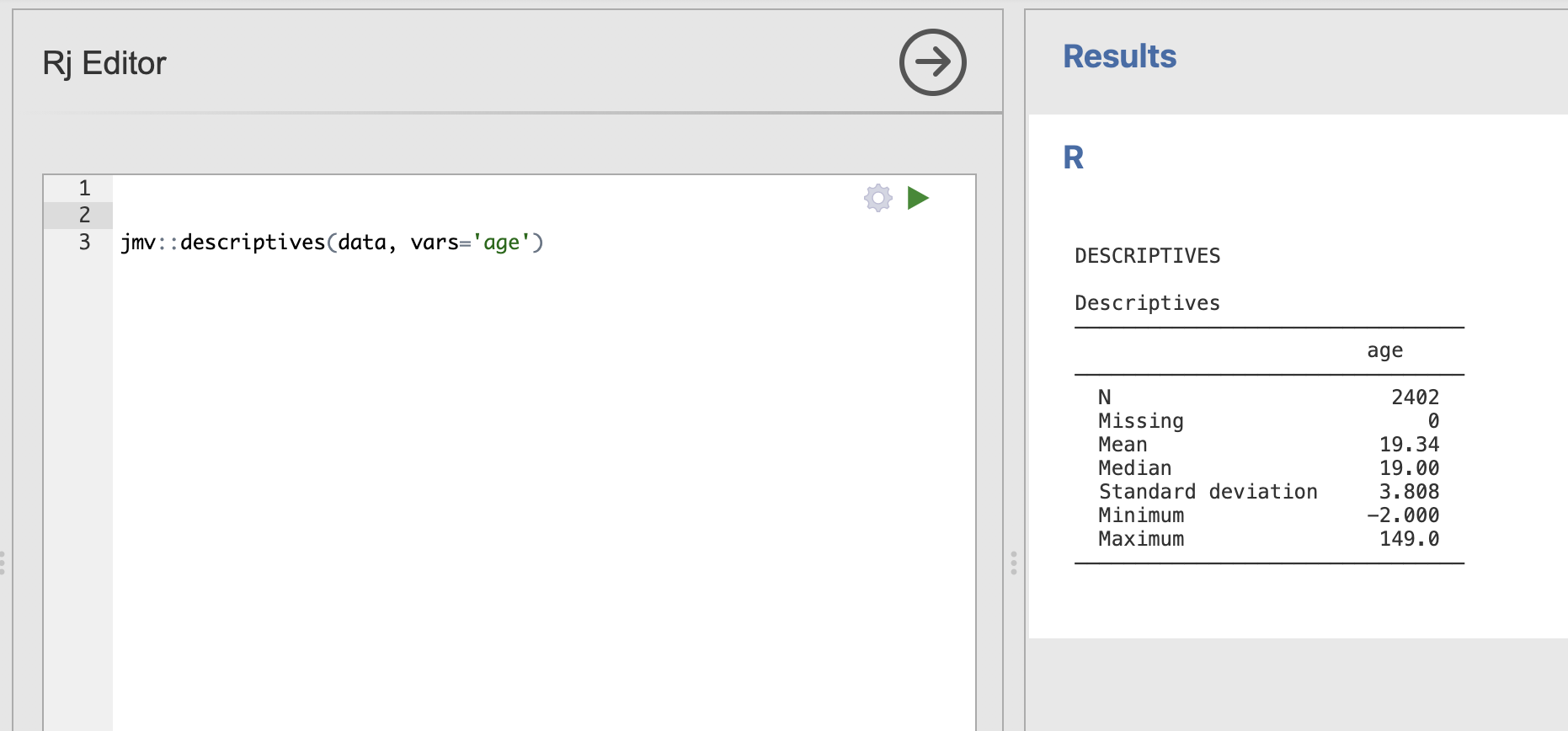Select the R output heading
The image size is (1568, 731).
[x=1074, y=157]
